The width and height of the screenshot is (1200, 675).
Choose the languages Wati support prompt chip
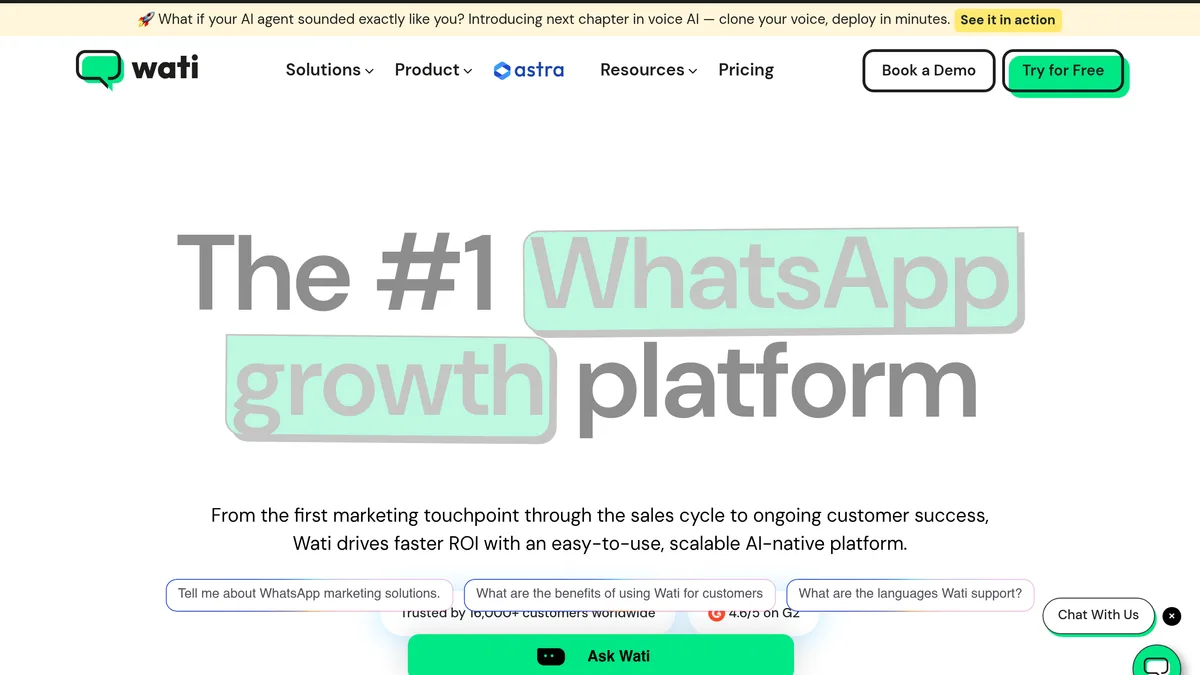pos(910,593)
